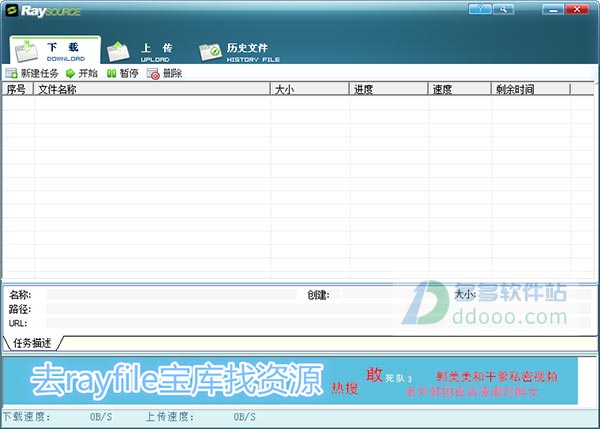The image size is (600, 429).
Task: Click the help question mark button
Action: click(x=480, y=9)
